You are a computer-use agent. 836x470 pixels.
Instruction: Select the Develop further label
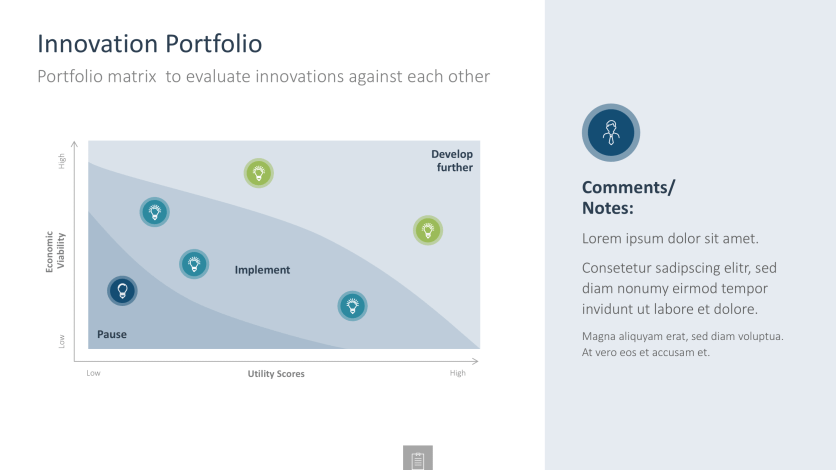tap(452, 160)
